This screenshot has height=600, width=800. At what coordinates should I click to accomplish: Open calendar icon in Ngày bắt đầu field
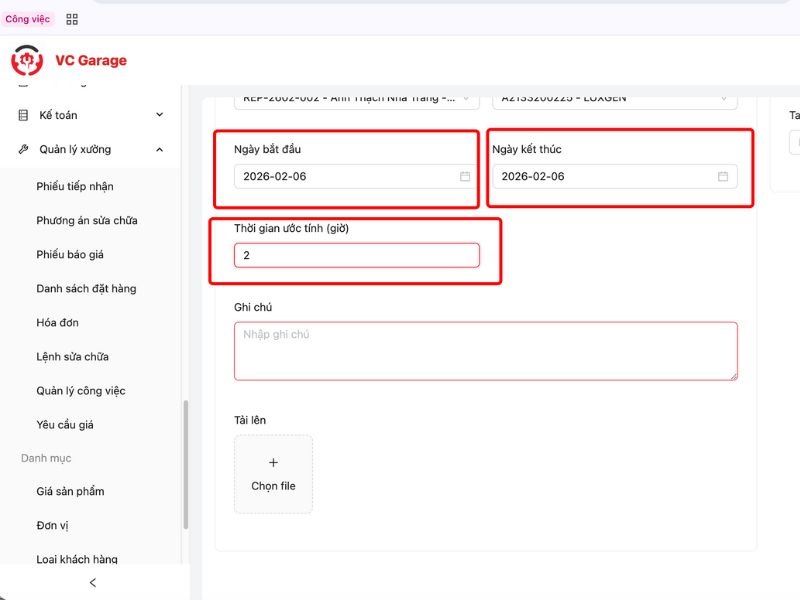(x=465, y=176)
